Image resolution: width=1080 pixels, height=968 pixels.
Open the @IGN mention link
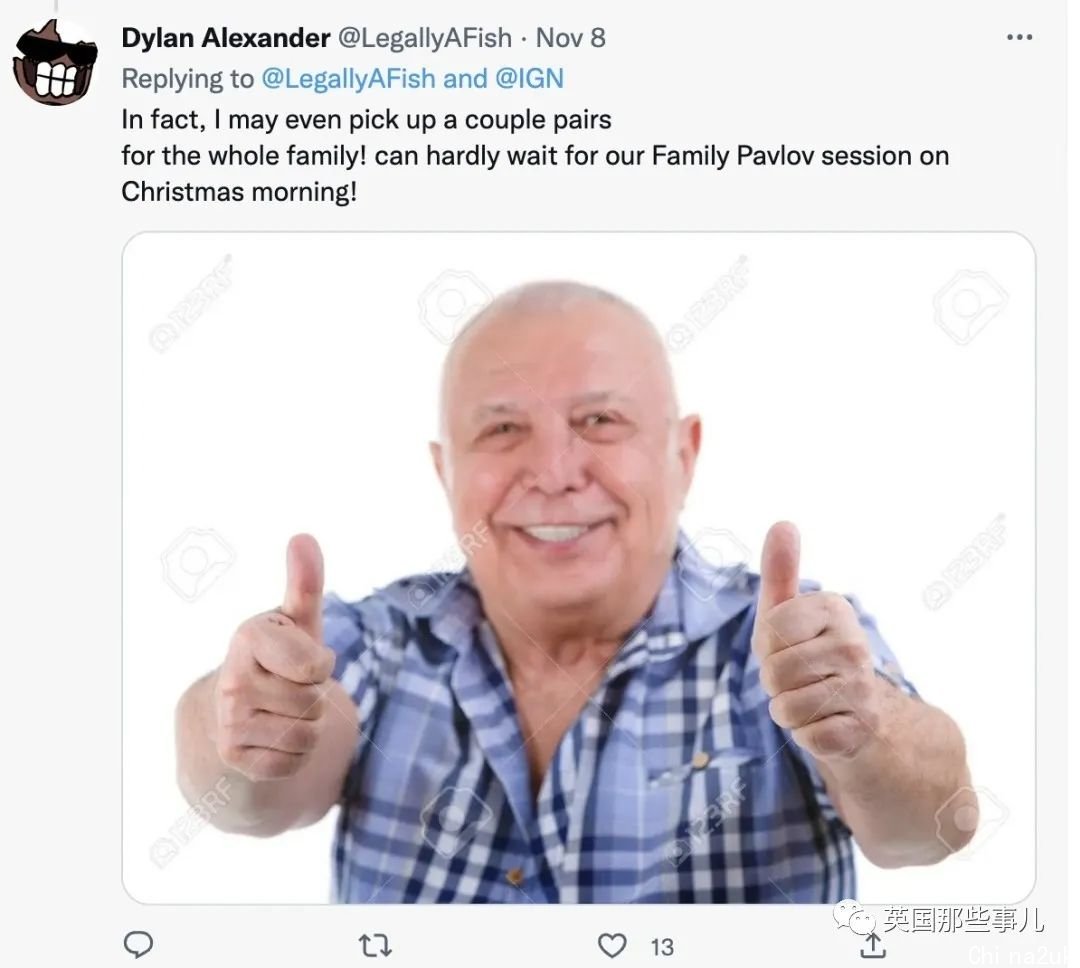[x=529, y=79]
